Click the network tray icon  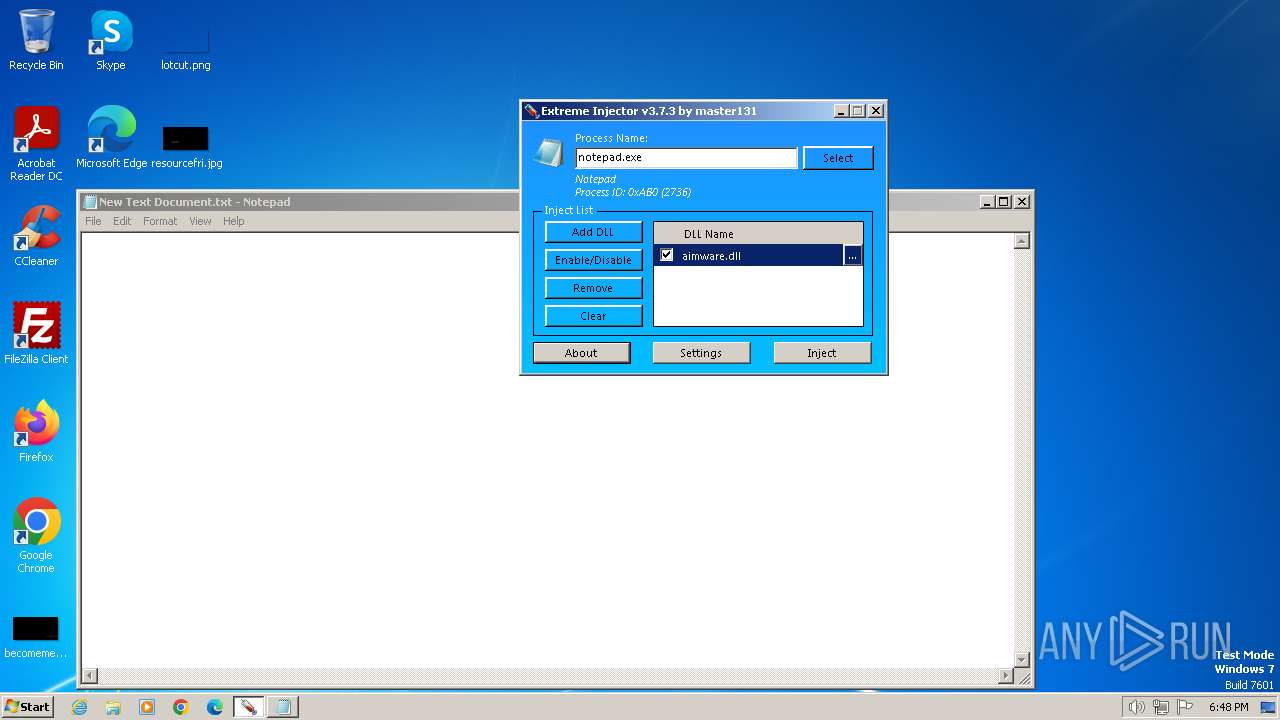click(1161, 707)
